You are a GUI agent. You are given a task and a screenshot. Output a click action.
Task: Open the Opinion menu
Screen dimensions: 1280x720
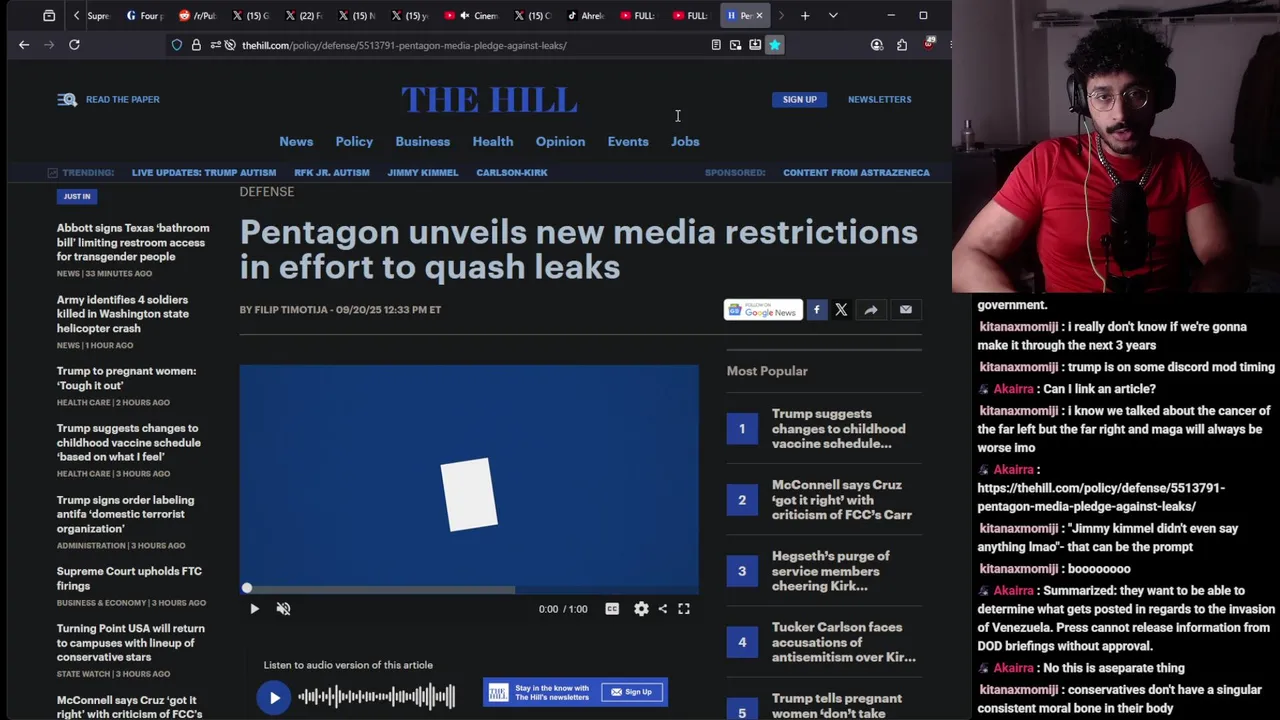tap(560, 141)
